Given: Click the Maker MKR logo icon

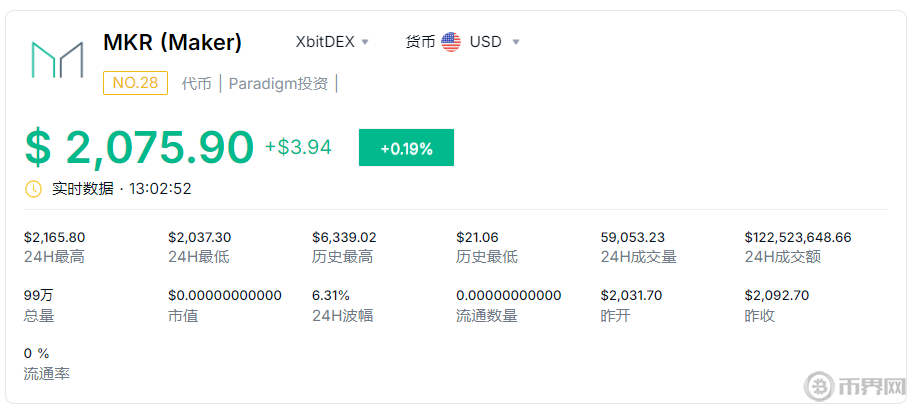Looking at the screenshot, I should tap(56, 60).
